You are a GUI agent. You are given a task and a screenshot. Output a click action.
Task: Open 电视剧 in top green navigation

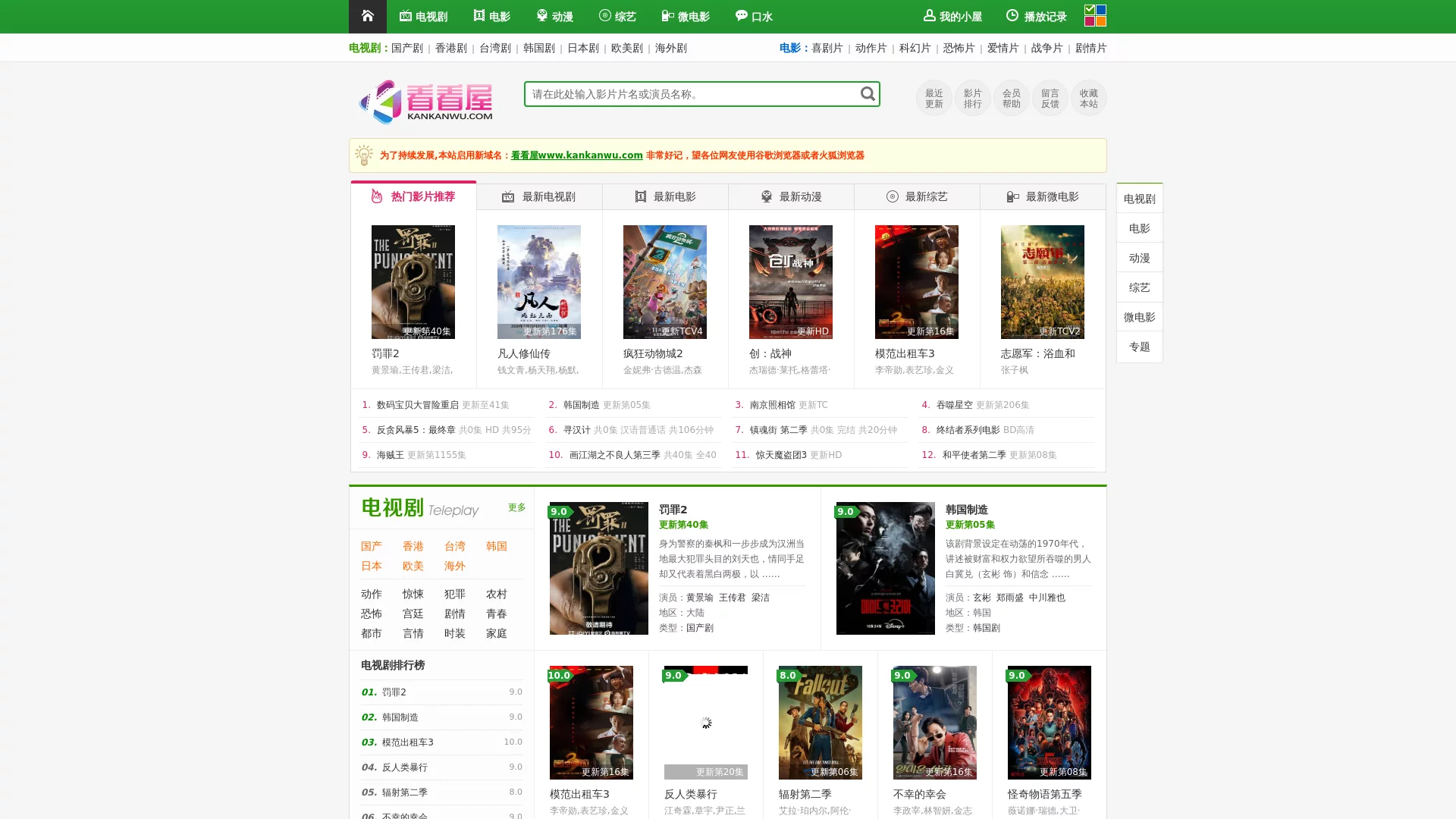point(423,17)
